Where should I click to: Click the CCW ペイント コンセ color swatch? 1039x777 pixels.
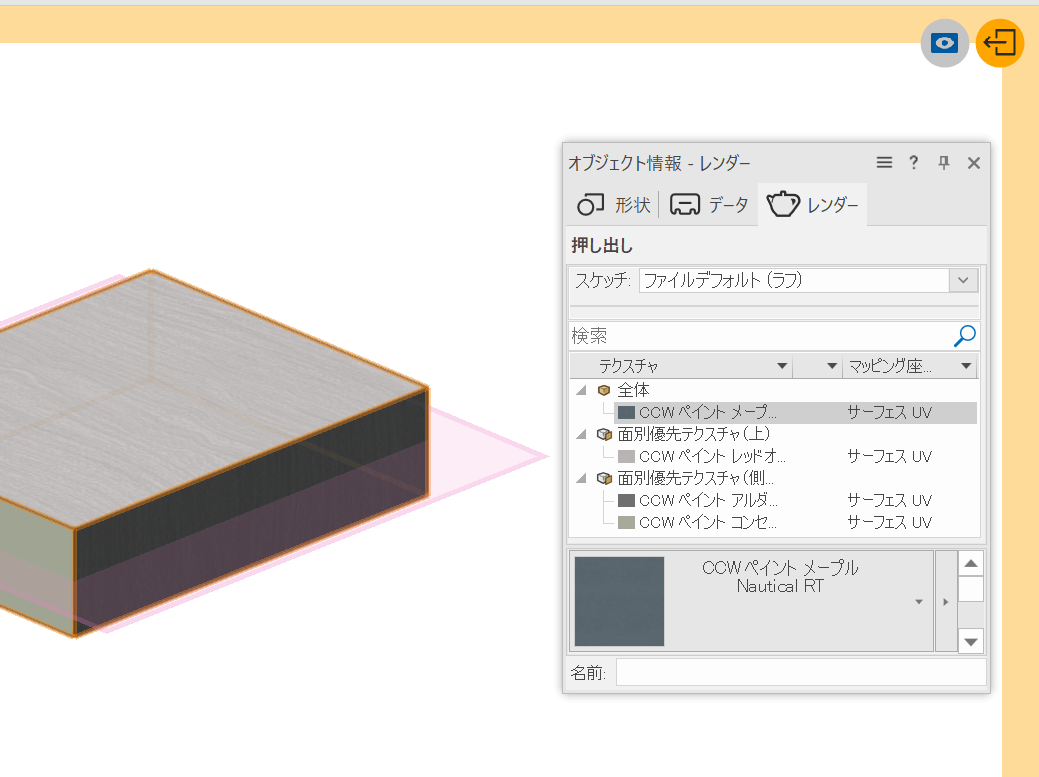coord(627,522)
